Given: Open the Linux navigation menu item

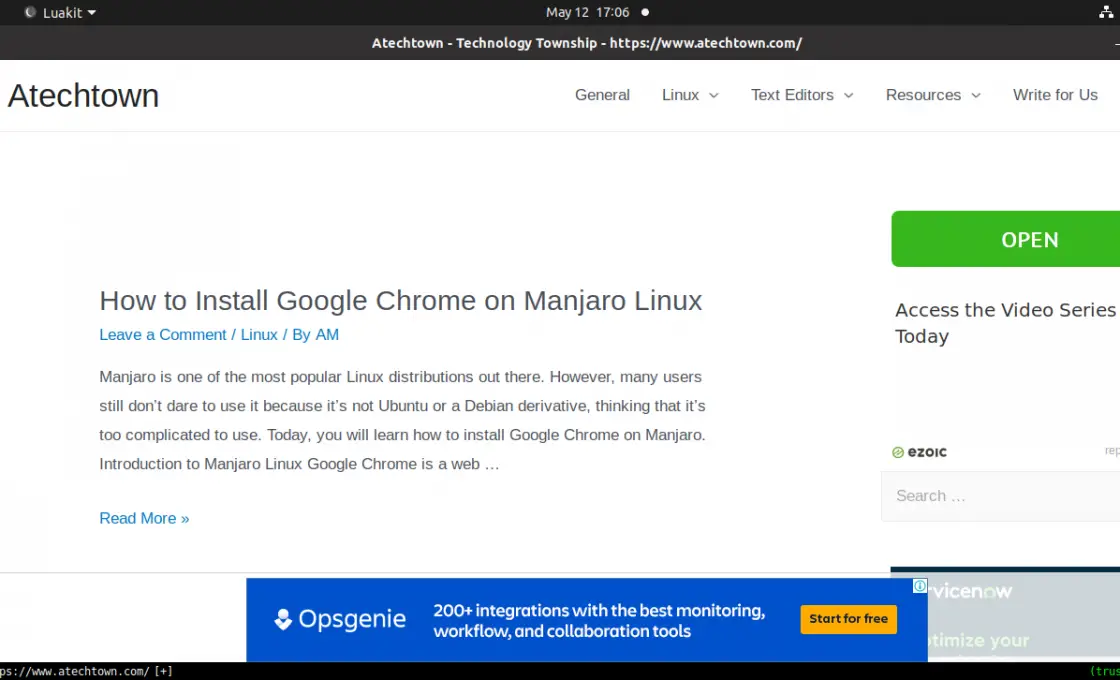Looking at the screenshot, I should pyautogui.click(x=680, y=95).
